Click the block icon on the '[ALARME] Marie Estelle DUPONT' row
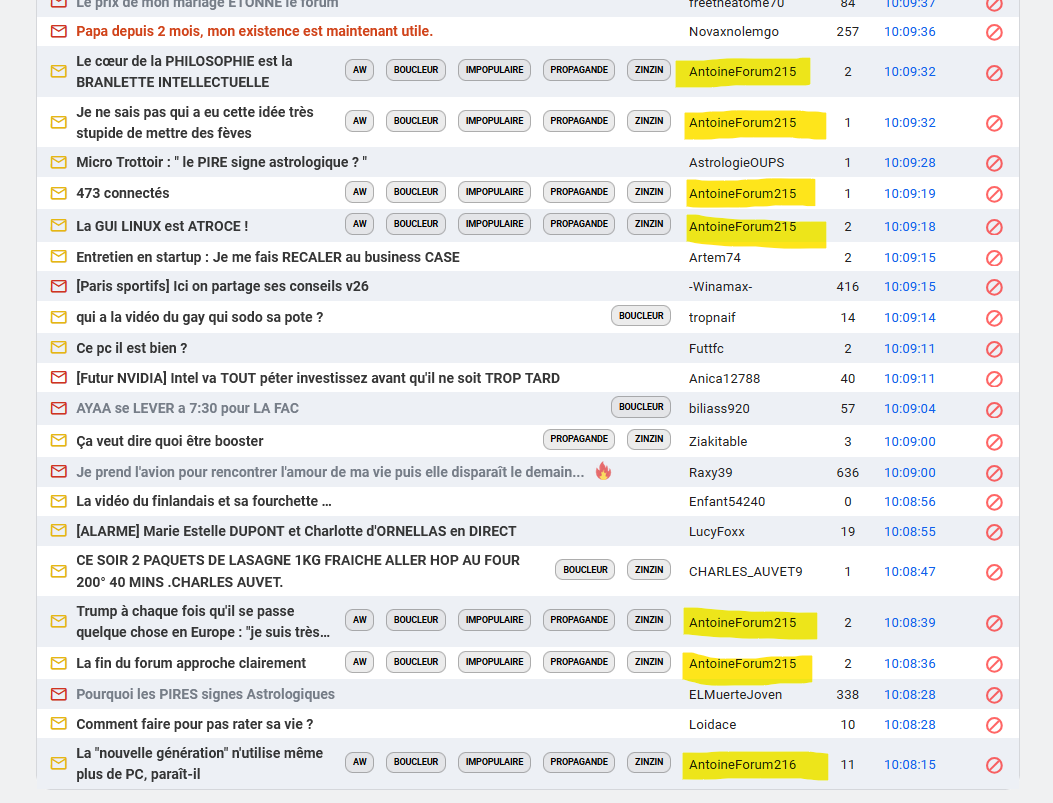The height and width of the screenshot is (803, 1053). coord(994,532)
